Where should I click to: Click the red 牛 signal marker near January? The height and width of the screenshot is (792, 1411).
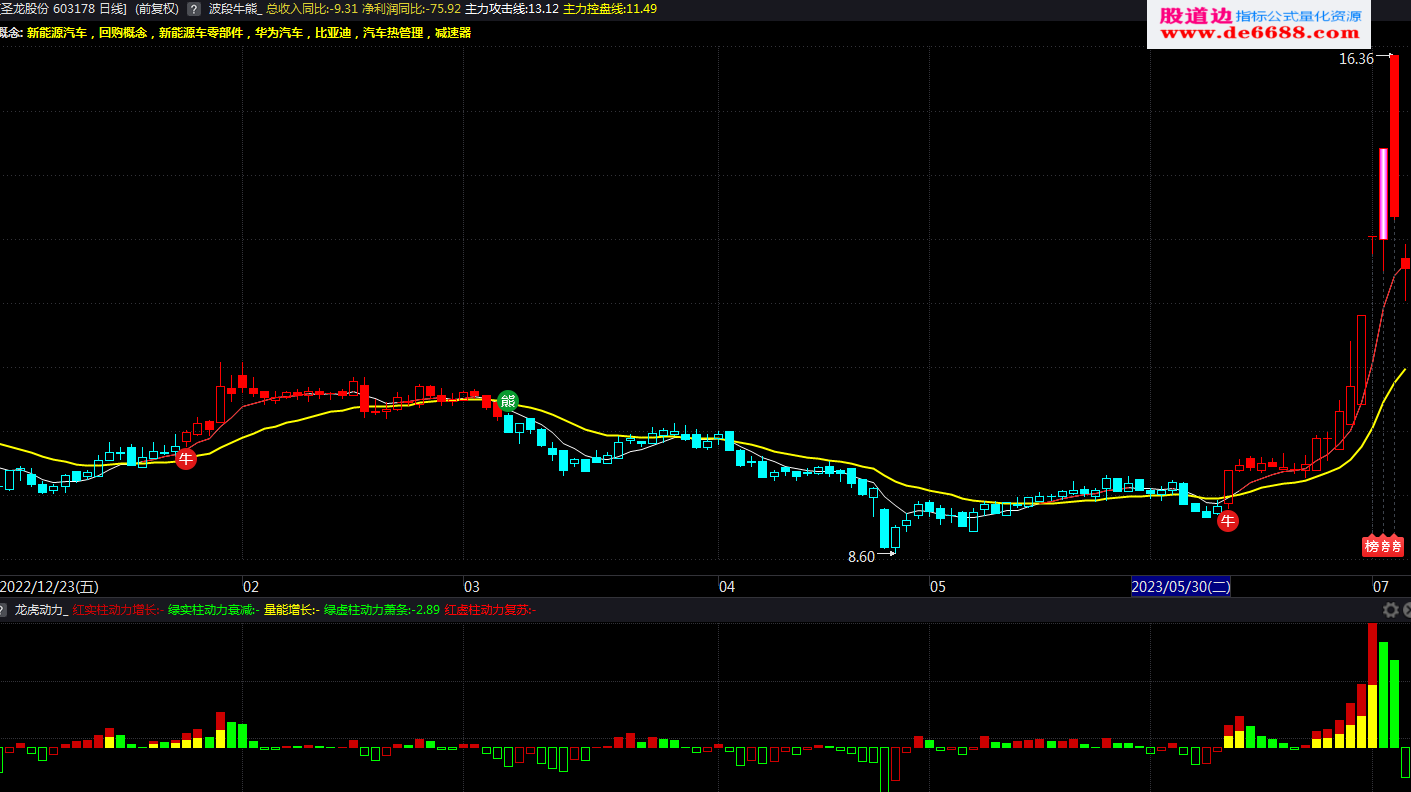[186, 459]
